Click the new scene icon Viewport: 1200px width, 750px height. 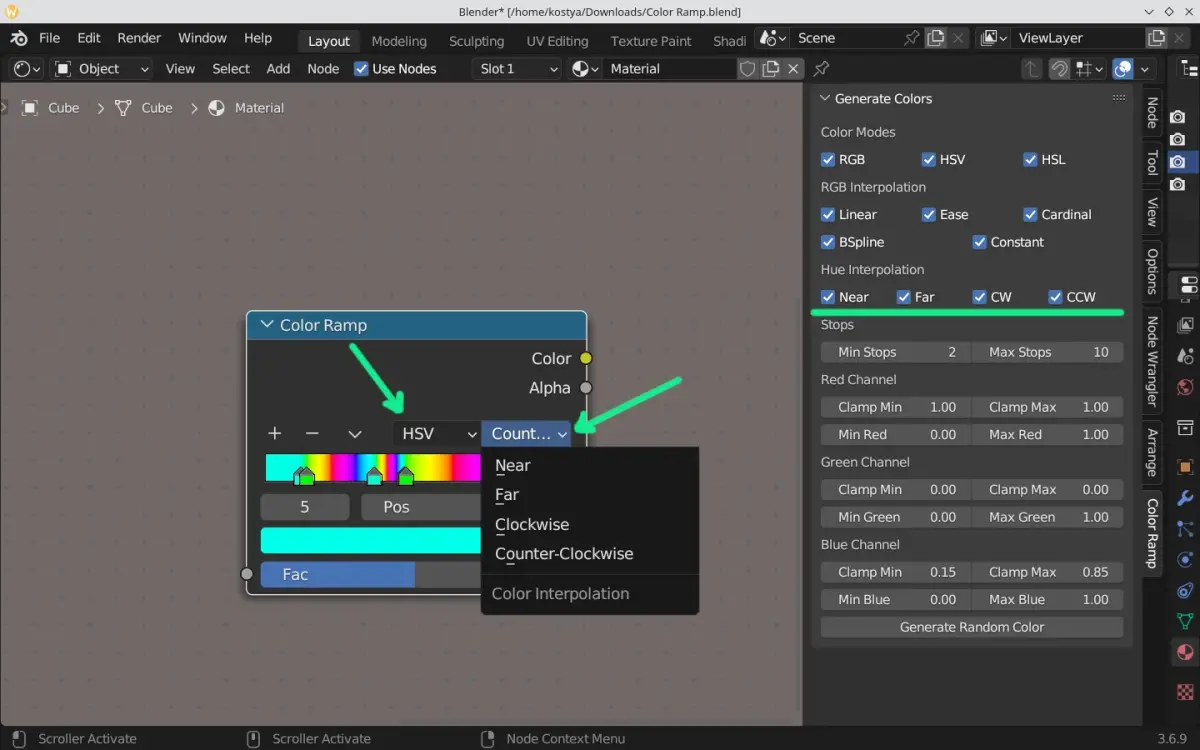pyautogui.click(x=935, y=38)
